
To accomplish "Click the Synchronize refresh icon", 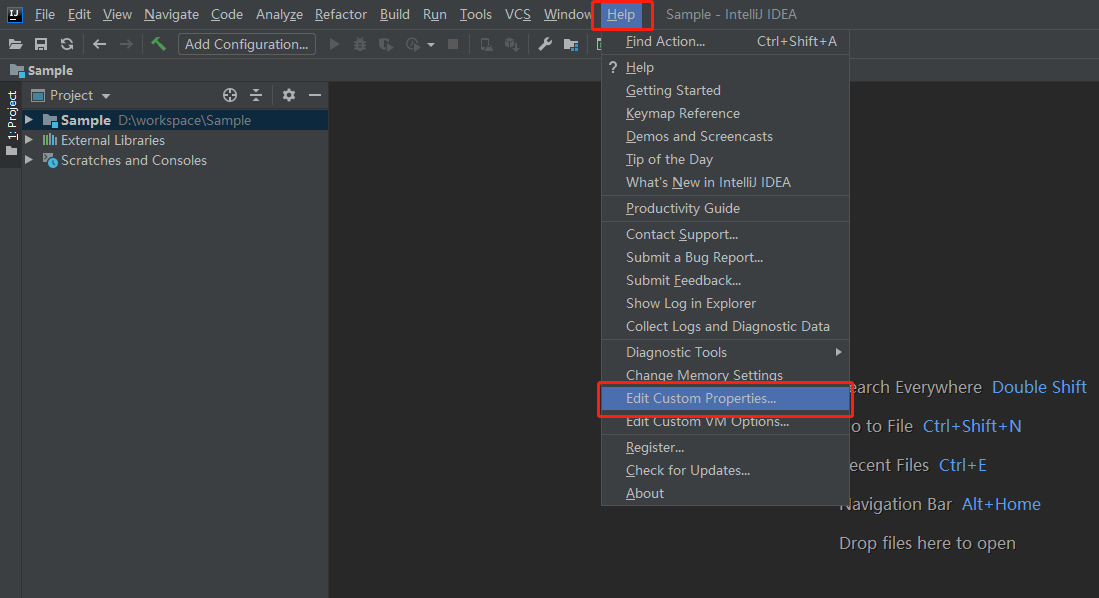I will 67,45.
